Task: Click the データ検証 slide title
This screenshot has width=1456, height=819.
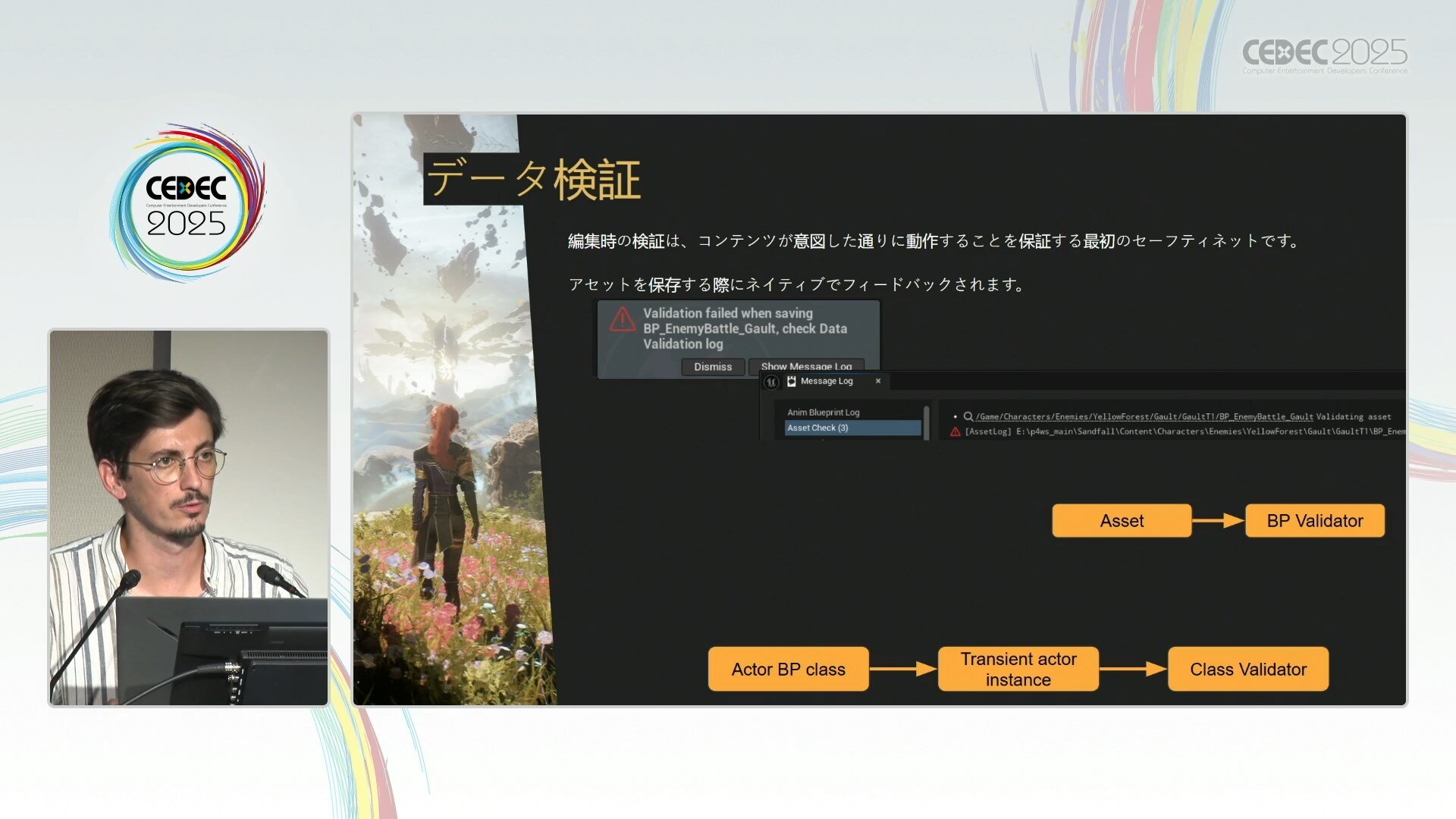Action: (x=533, y=180)
